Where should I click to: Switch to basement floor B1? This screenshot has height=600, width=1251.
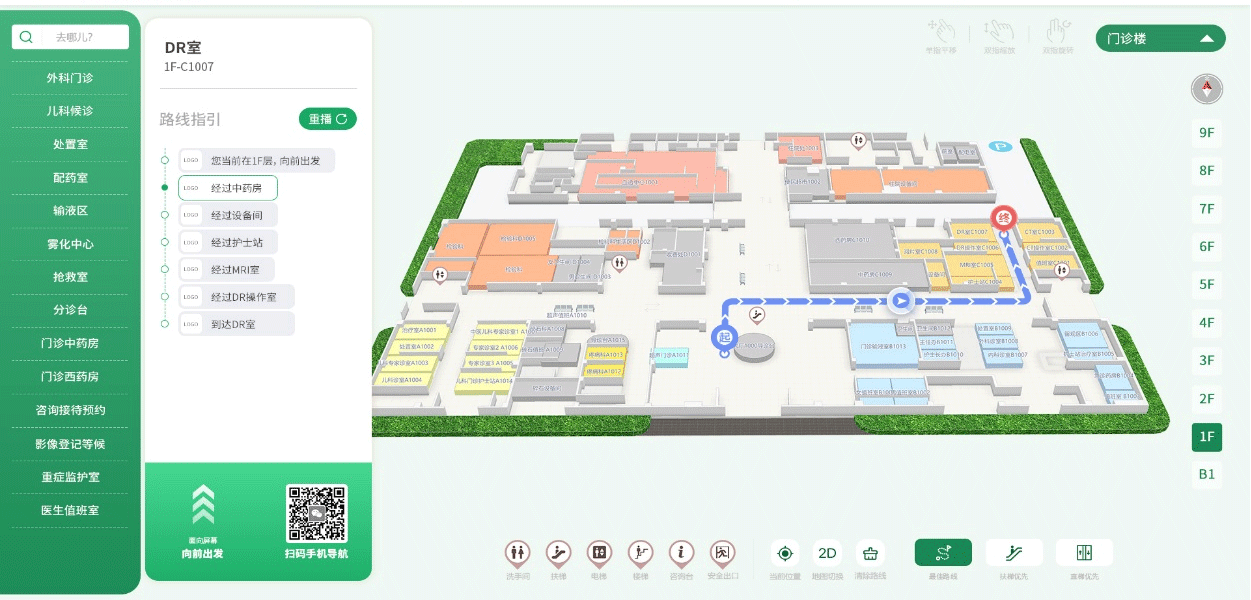tap(1207, 474)
